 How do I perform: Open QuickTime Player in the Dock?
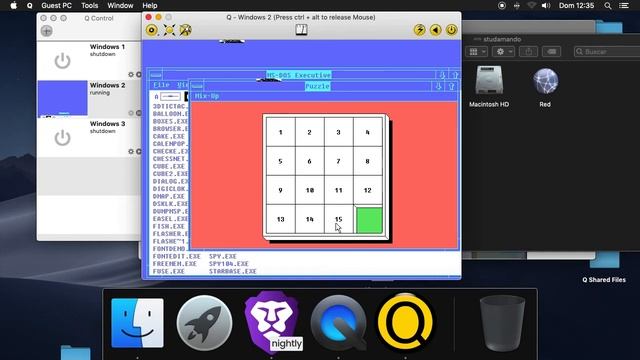pos(338,323)
